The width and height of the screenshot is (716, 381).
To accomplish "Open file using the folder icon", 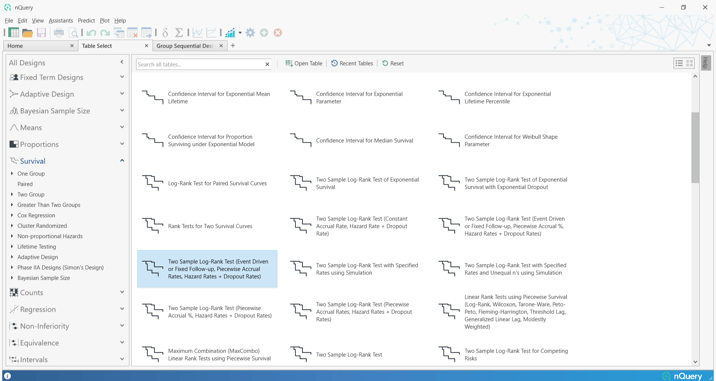I will 27,32.
